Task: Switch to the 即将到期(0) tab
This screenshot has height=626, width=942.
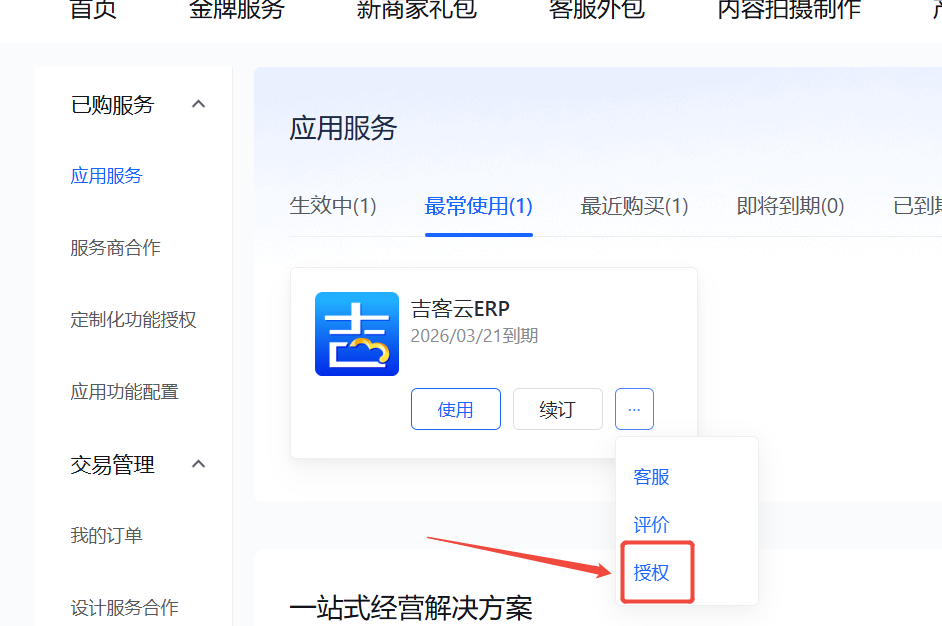Action: pyautogui.click(x=791, y=206)
